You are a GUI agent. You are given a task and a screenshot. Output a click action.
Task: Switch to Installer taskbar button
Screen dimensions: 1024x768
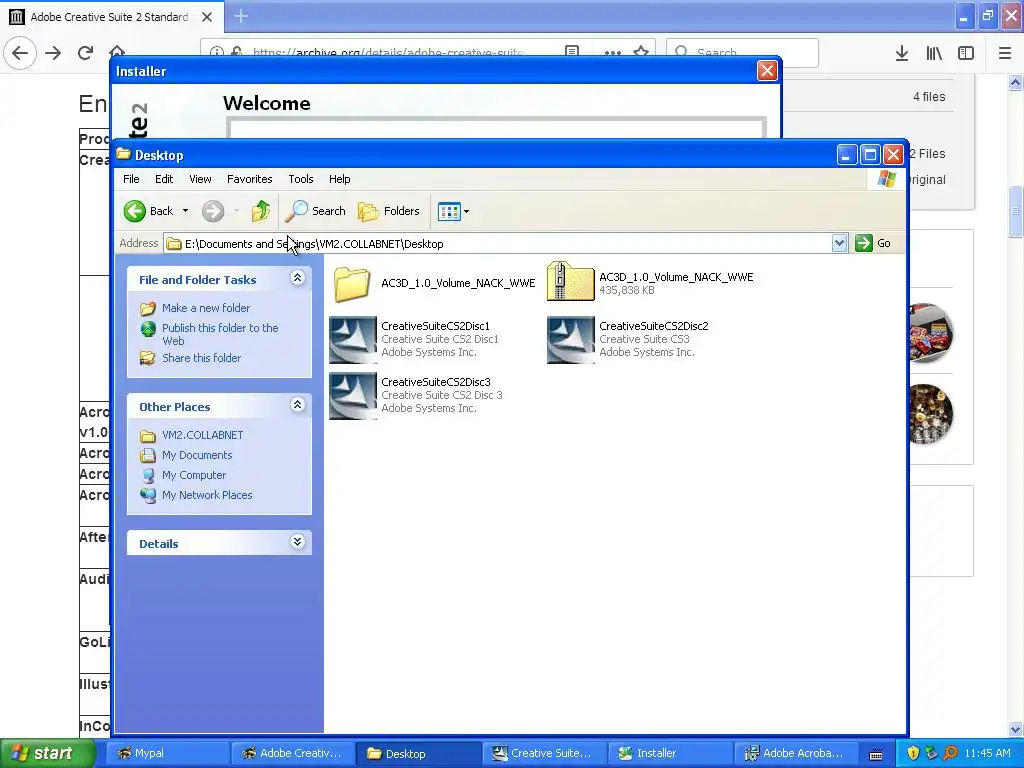coord(669,753)
